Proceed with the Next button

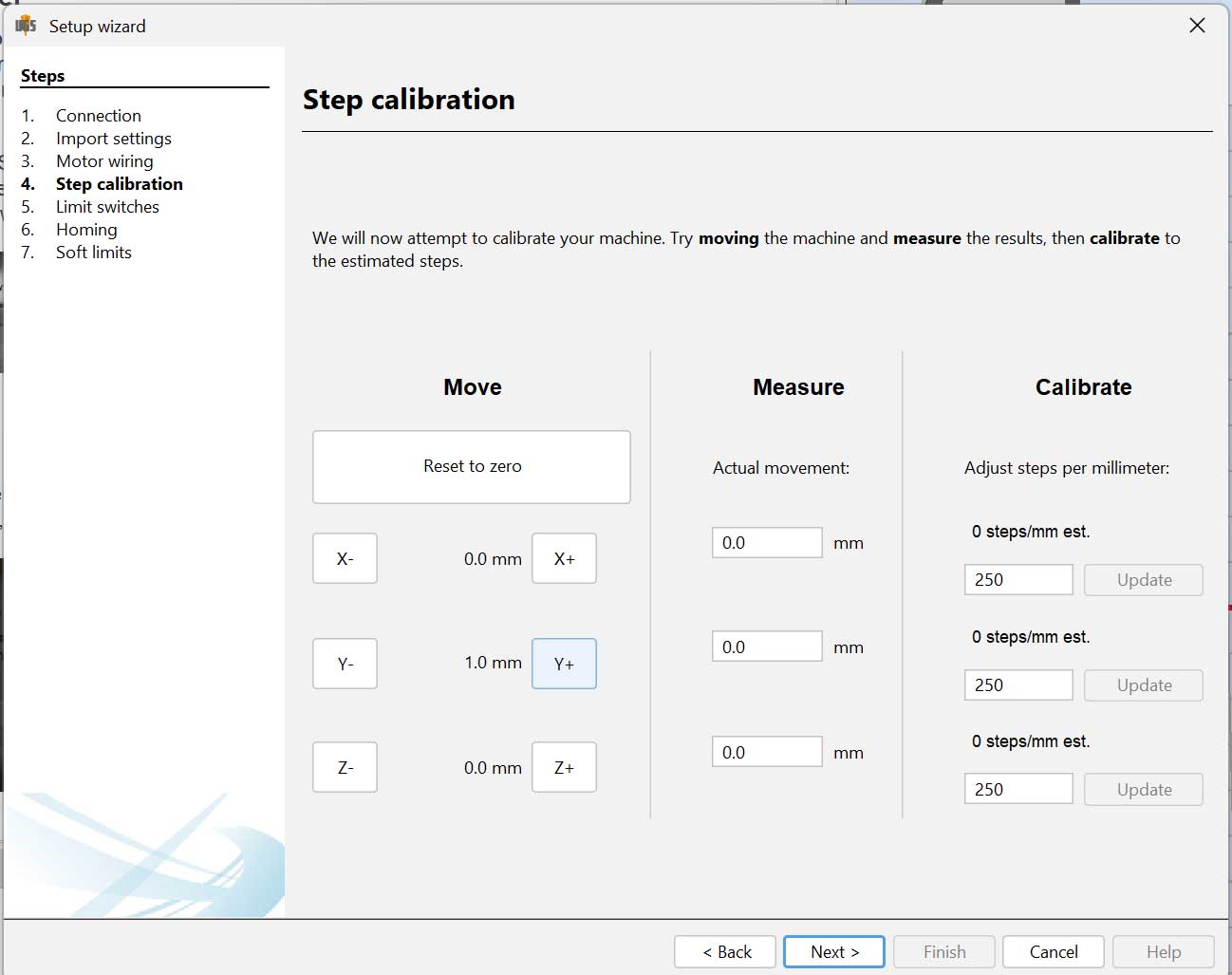pyautogui.click(x=833, y=951)
